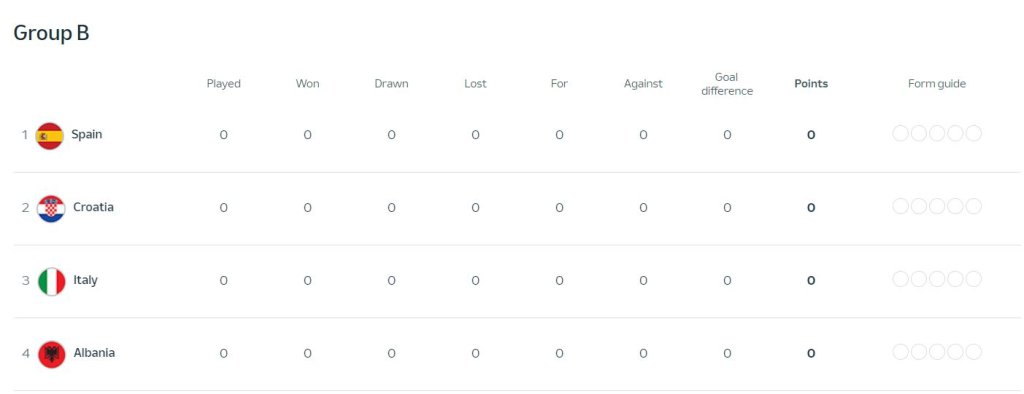The height and width of the screenshot is (394, 1024).
Task: Click the Points column header
Action: click(x=811, y=84)
